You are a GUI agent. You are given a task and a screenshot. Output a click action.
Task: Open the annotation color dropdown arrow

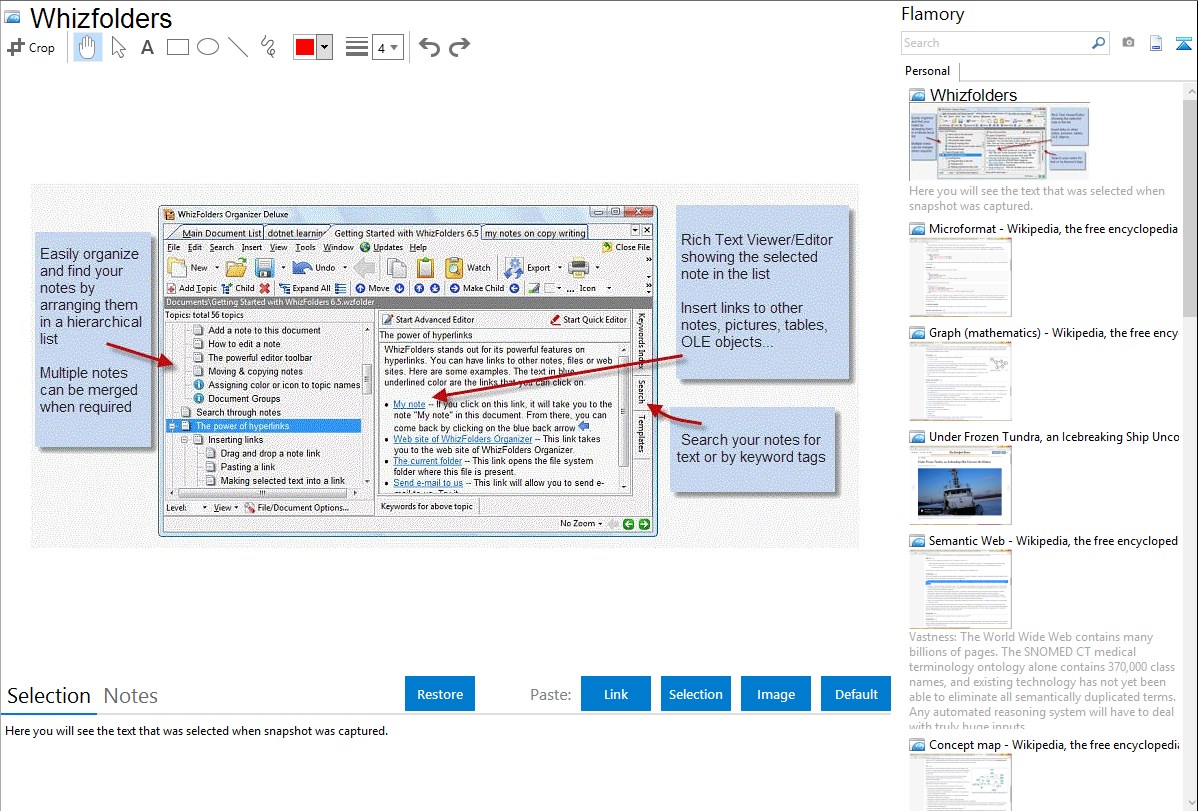325,47
